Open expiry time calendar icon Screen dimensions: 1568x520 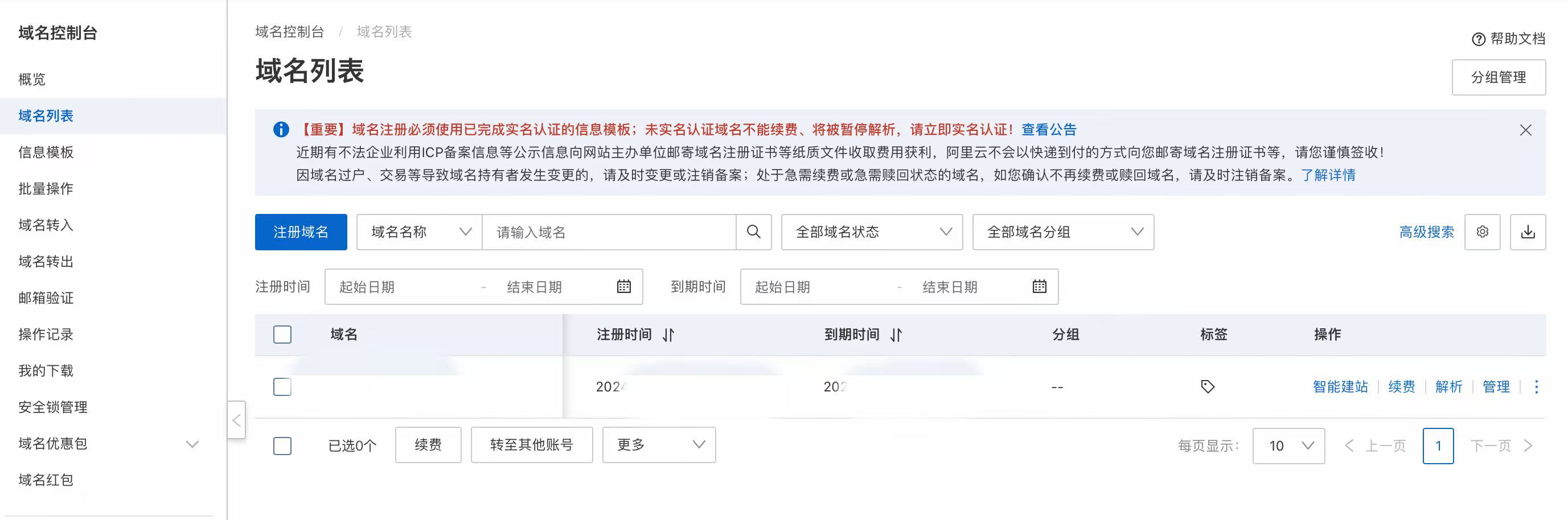pyautogui.click(x=1040, y=287)
